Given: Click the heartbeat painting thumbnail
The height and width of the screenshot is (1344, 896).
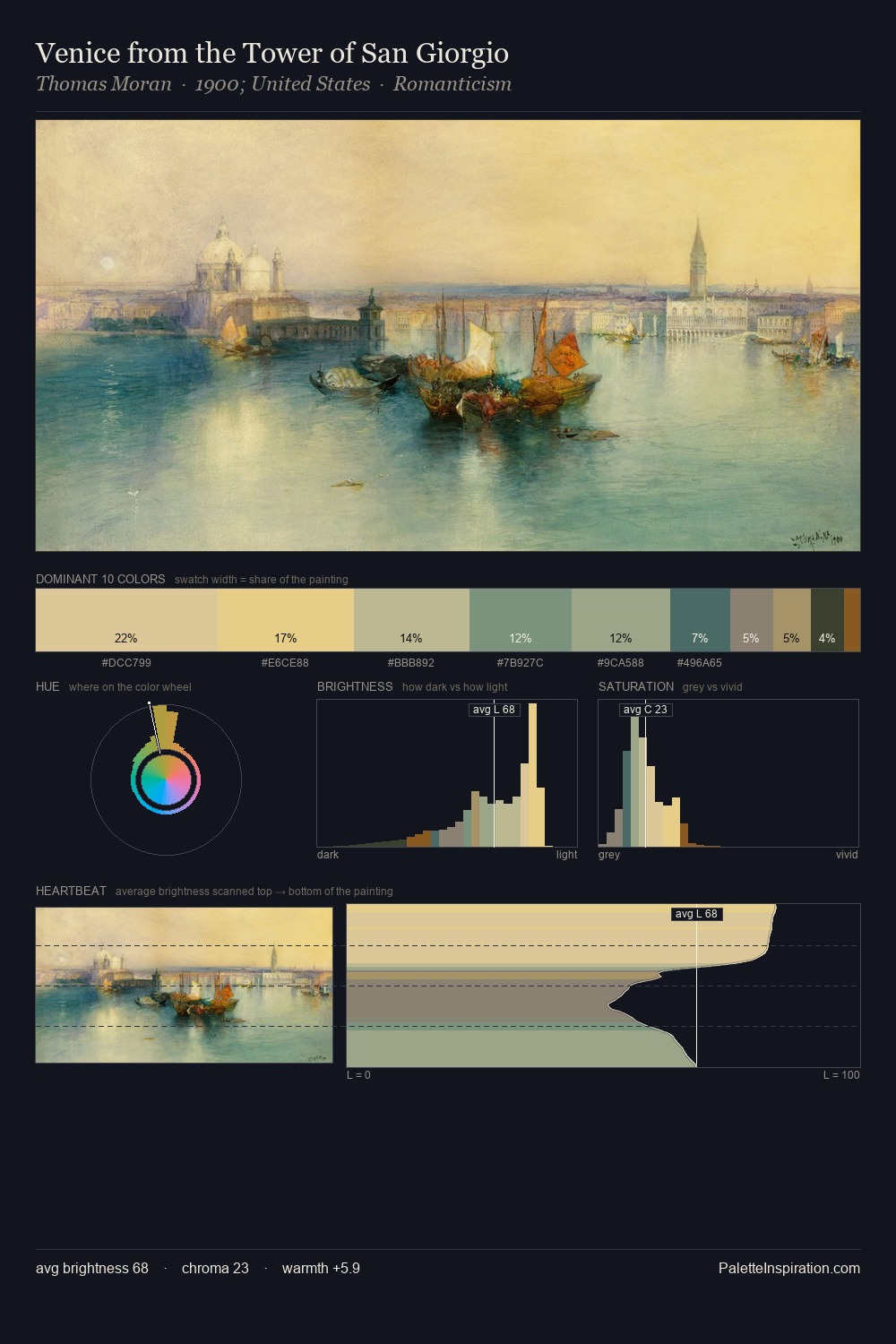Looking at the screenshot, I should pyautogui.click(x=184, y=985).
